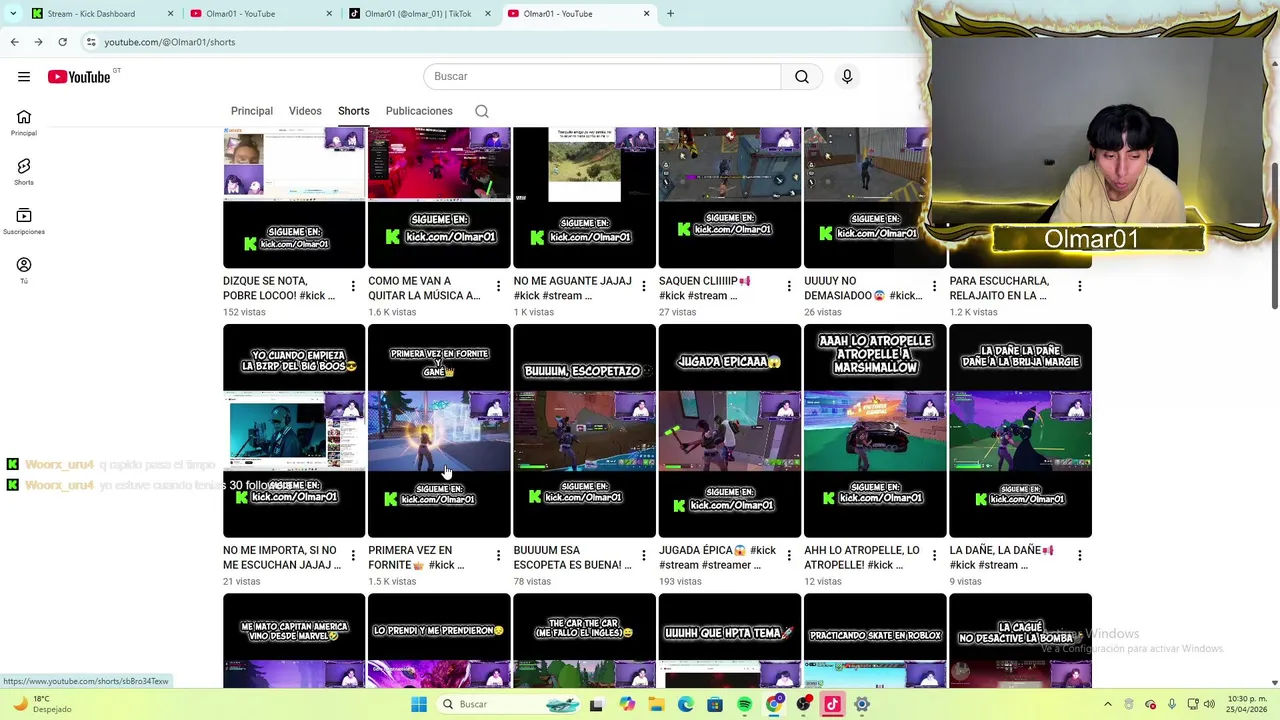Open Principal home in the sidebar
This screenshot has width=1280, height=720.
24,123
